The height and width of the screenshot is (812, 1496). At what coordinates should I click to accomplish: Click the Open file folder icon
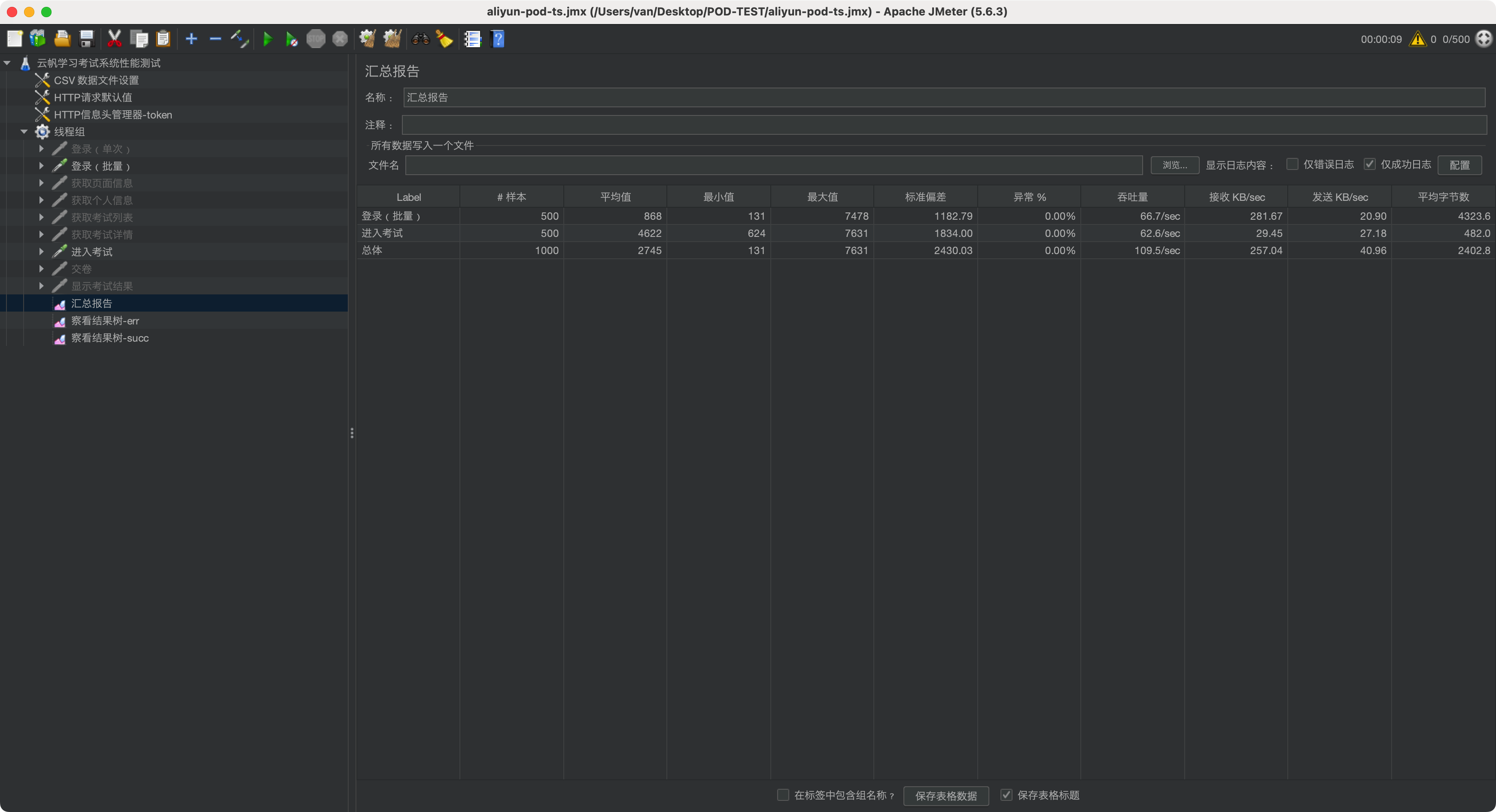[63, 39]
